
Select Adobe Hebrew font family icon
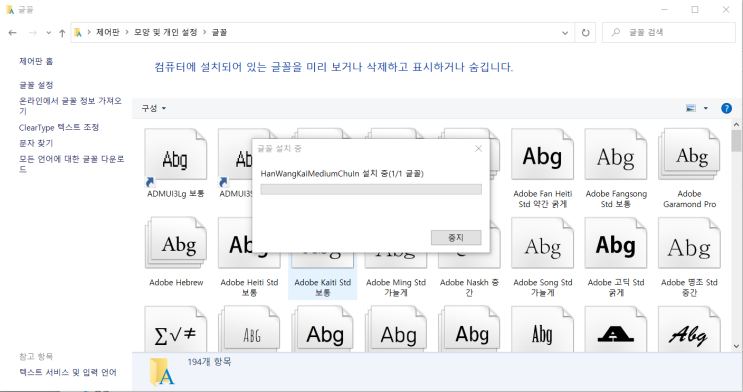coord(176,244)
